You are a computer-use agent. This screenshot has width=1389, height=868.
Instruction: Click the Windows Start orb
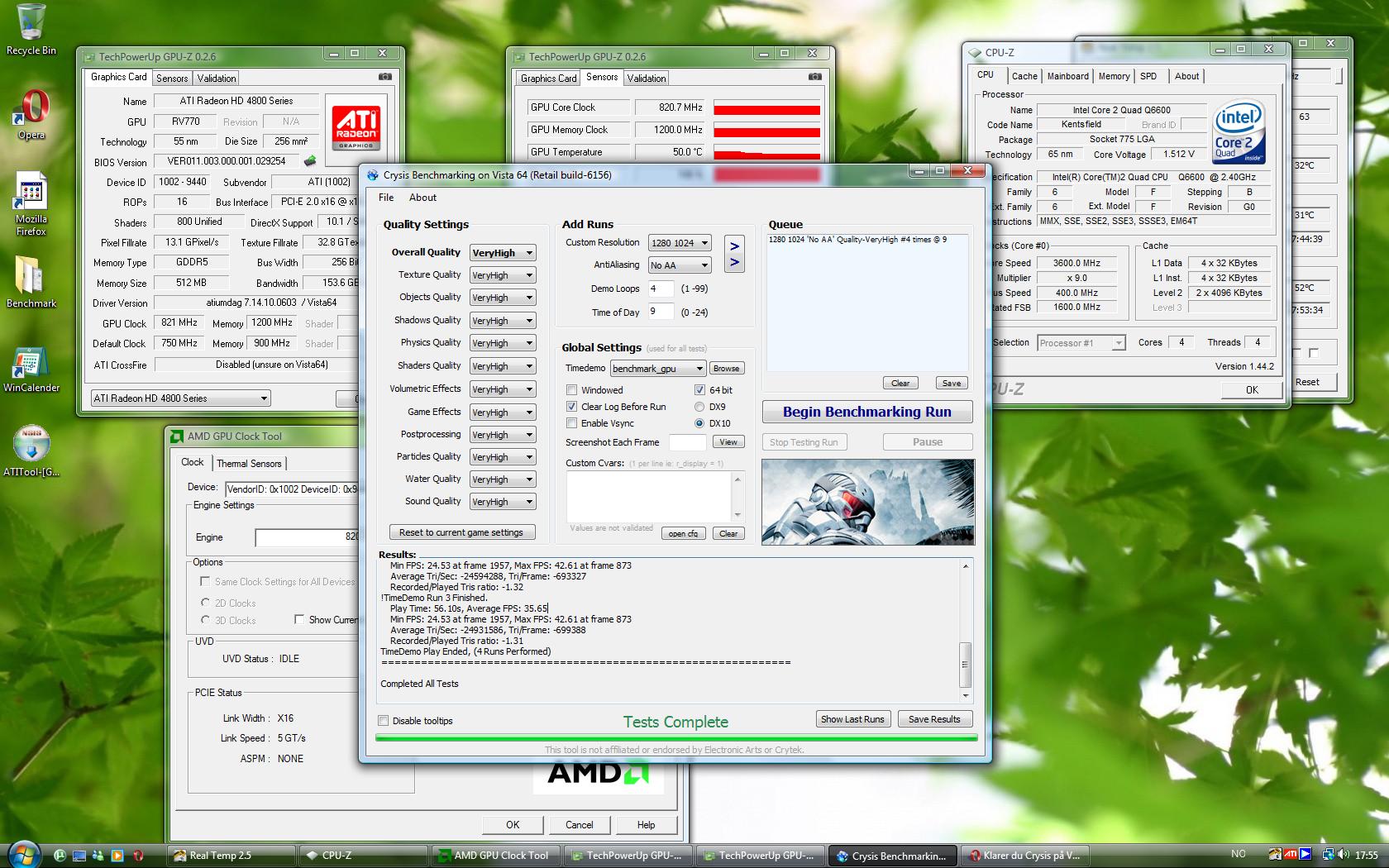point(22,854)
